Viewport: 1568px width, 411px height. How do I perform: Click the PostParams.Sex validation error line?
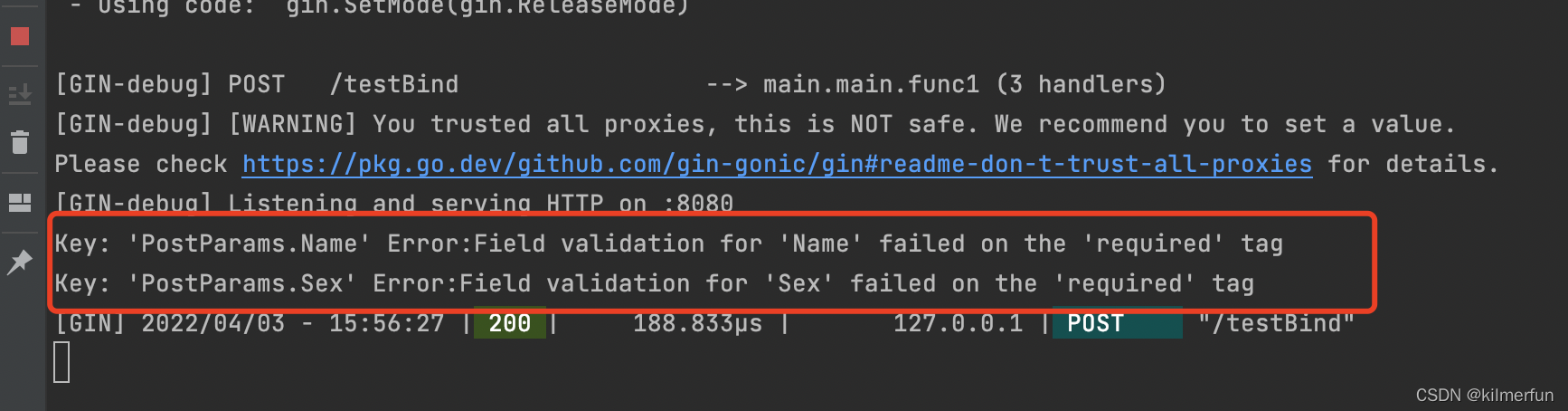coord(654,283)
